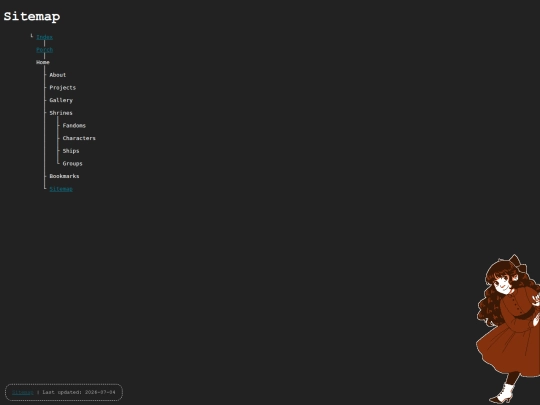This screenshot has height=405, width=540.
Task: Select the Bookmarks tree item
Action: (x=64, y=176)
